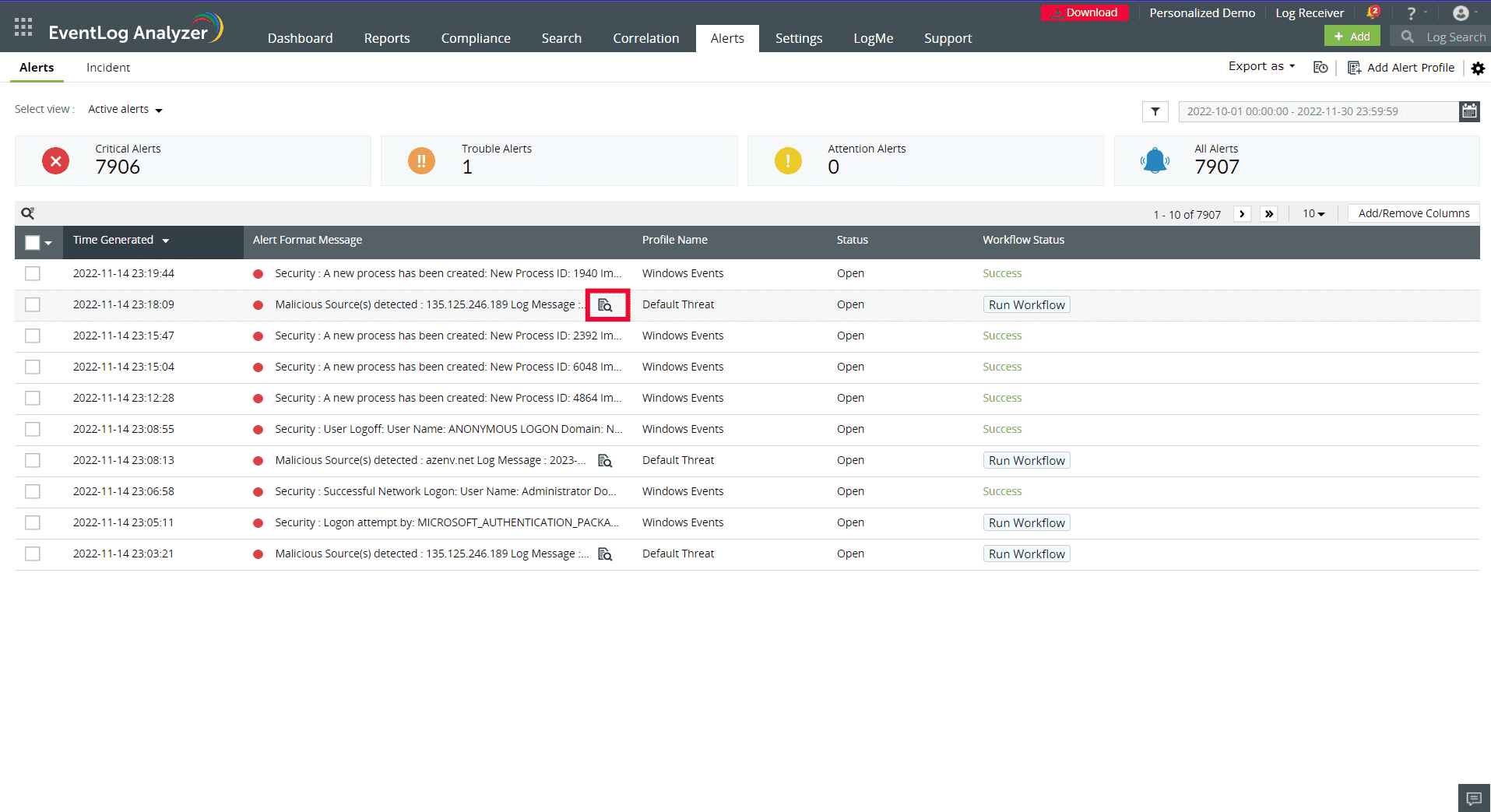Click the All Alerts blue bell icon
The image size is (1491, 812).
[x=1155, y=161]
